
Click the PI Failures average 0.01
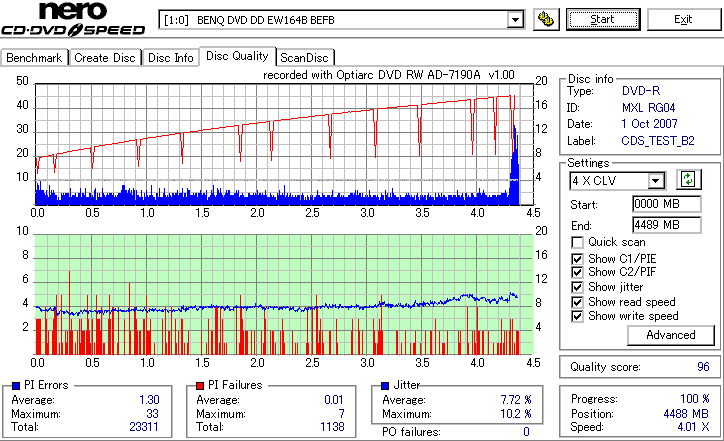coord(334,400)
